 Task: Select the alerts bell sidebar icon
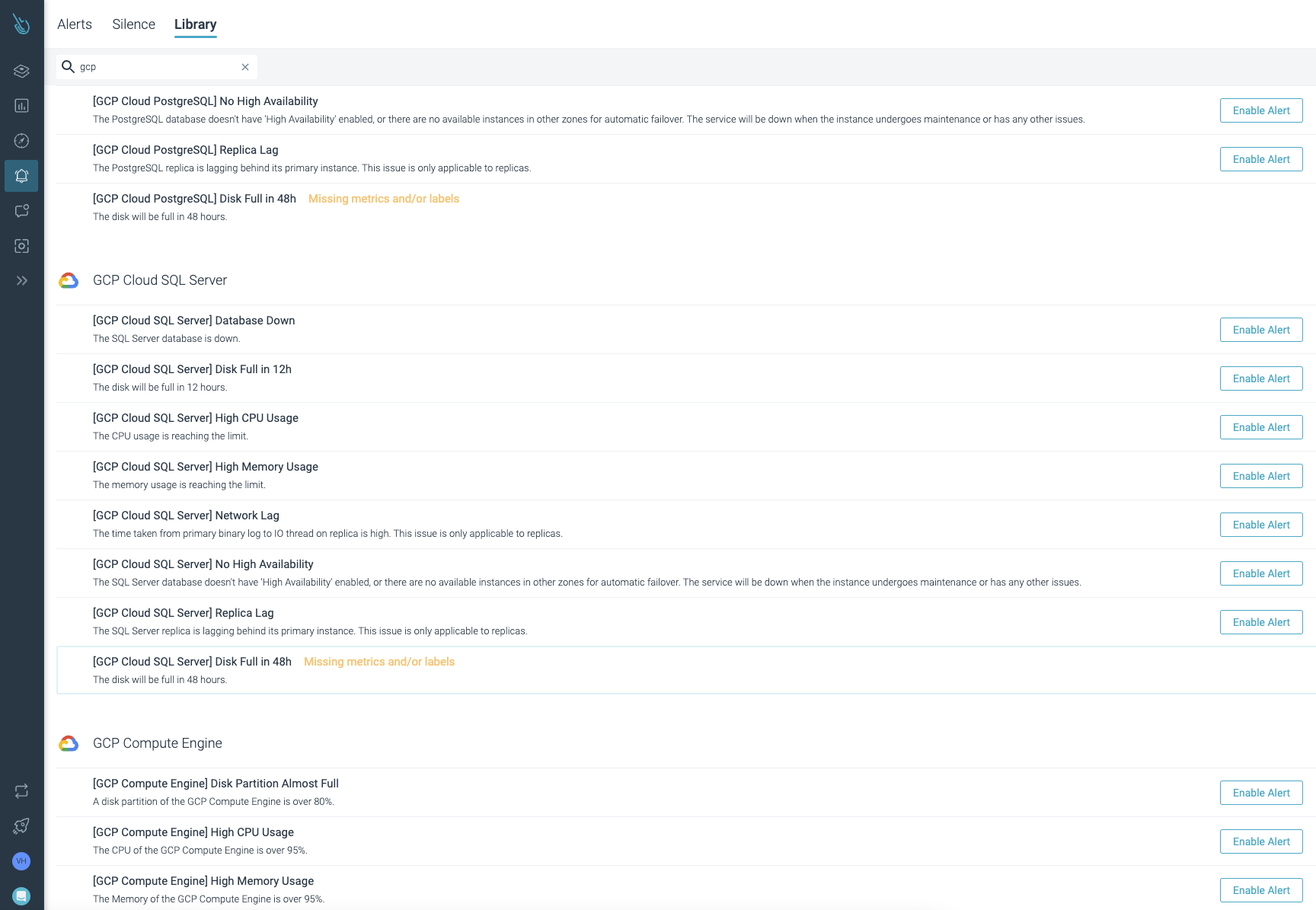point(21,176)
